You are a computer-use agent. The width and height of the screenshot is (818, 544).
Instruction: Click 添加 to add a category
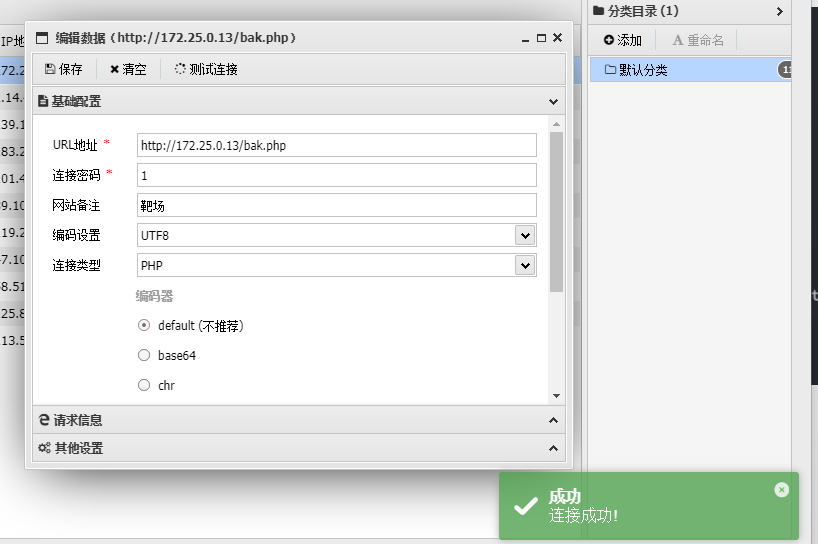pyautogui.click(x=622, y=40)
